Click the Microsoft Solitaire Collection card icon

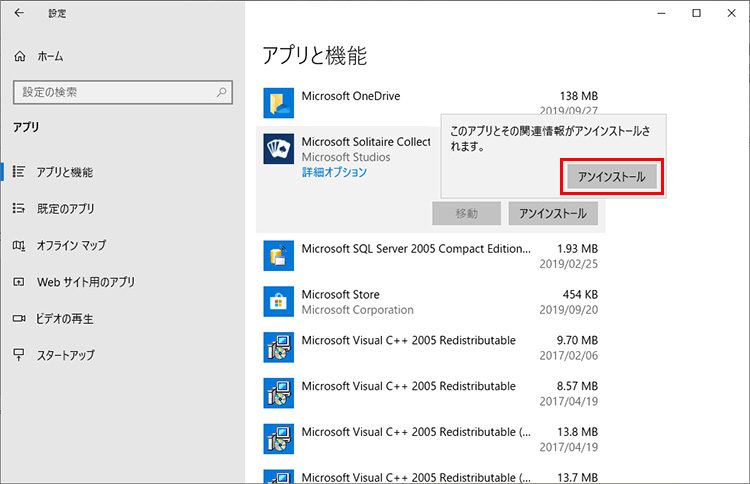click(277, 151)
